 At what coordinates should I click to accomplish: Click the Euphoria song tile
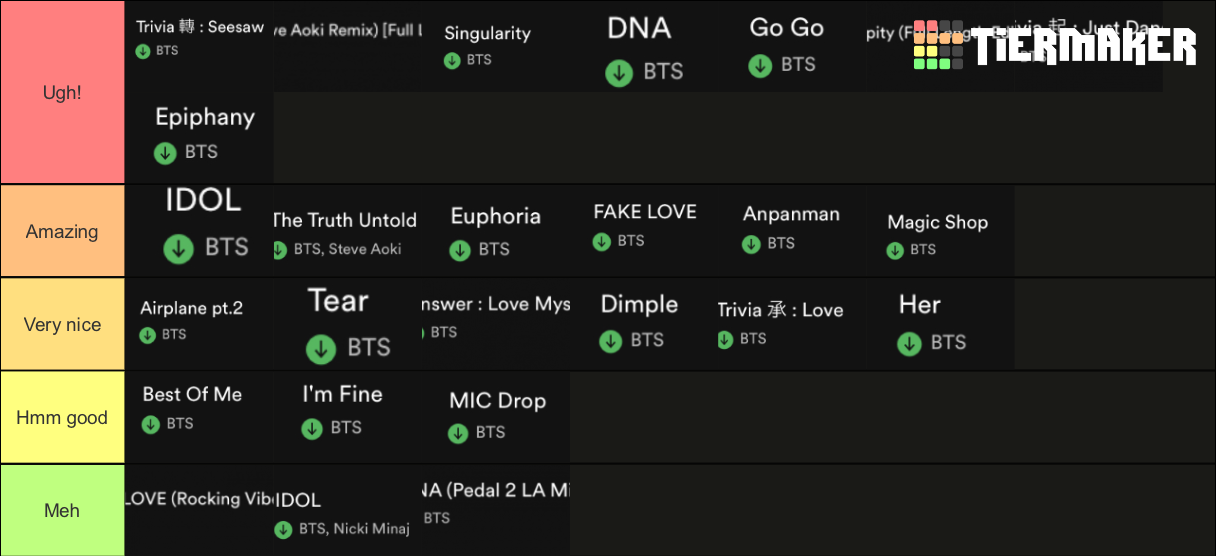496,231
